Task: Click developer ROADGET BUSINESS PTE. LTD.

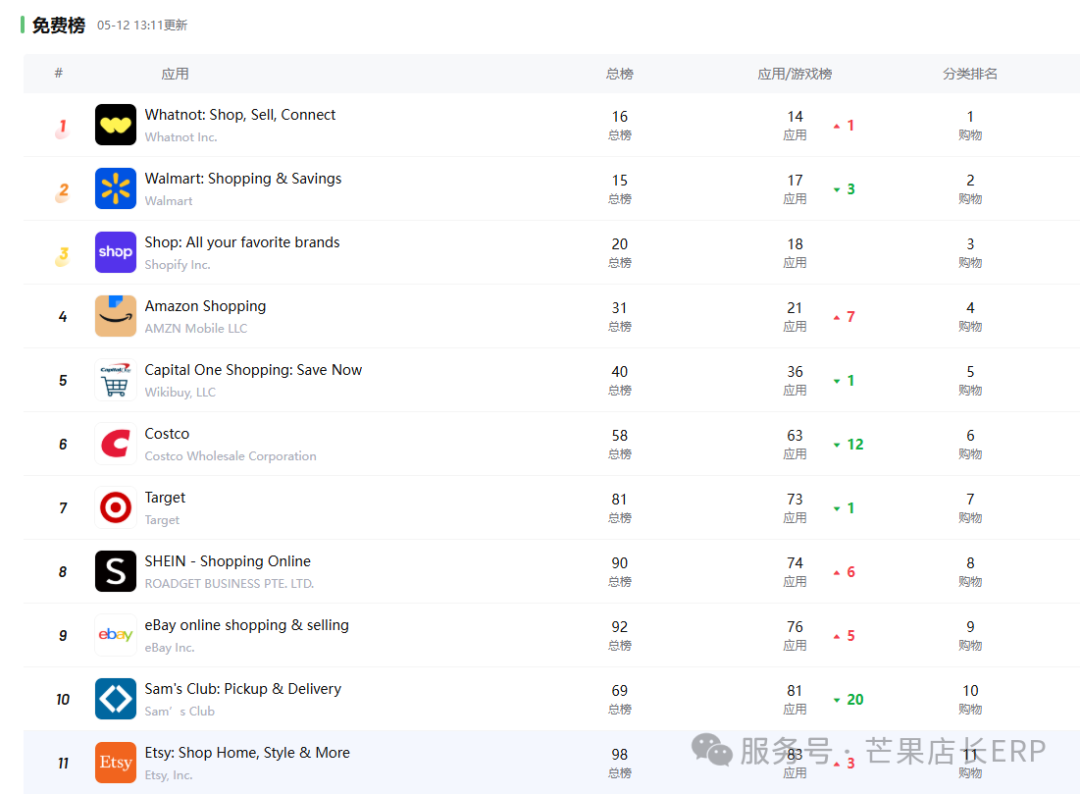Action: pos(229,584)
